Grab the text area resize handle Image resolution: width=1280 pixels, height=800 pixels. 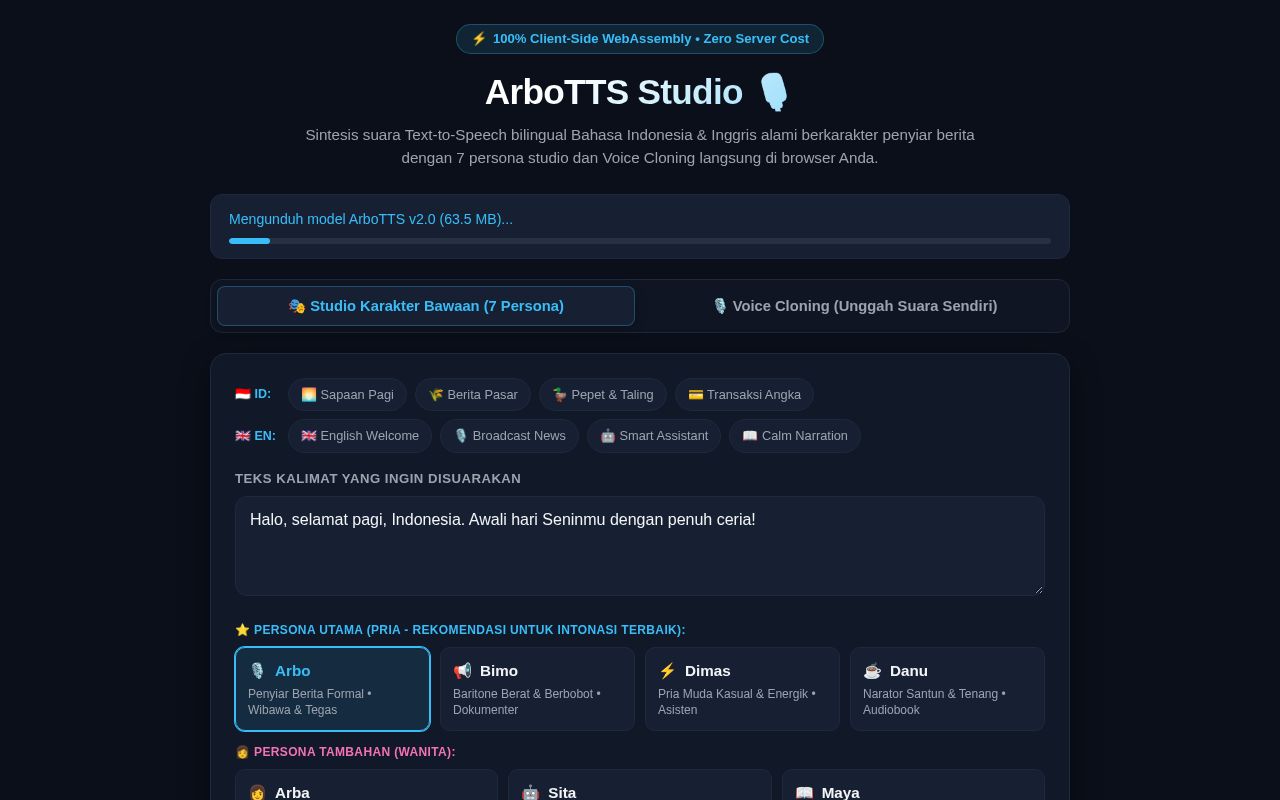click(x=1038, y=589)
